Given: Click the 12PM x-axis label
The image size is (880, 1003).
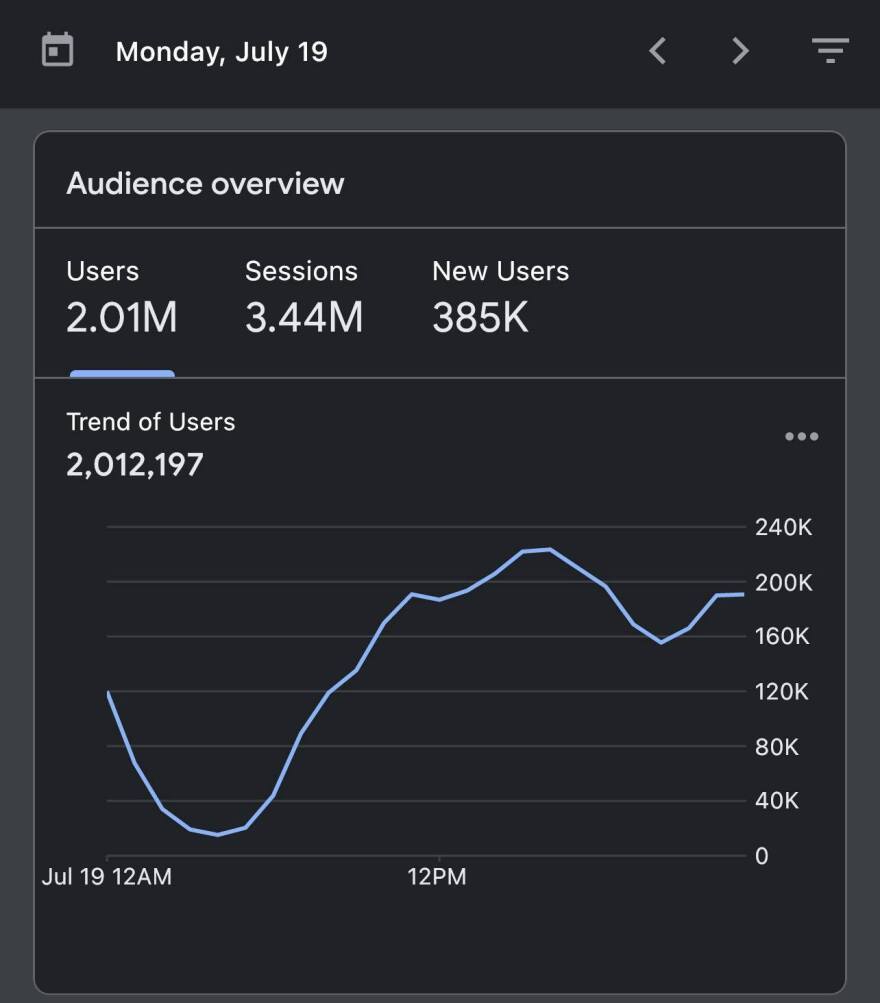Looking at the screenshot, I should [437, 877].
